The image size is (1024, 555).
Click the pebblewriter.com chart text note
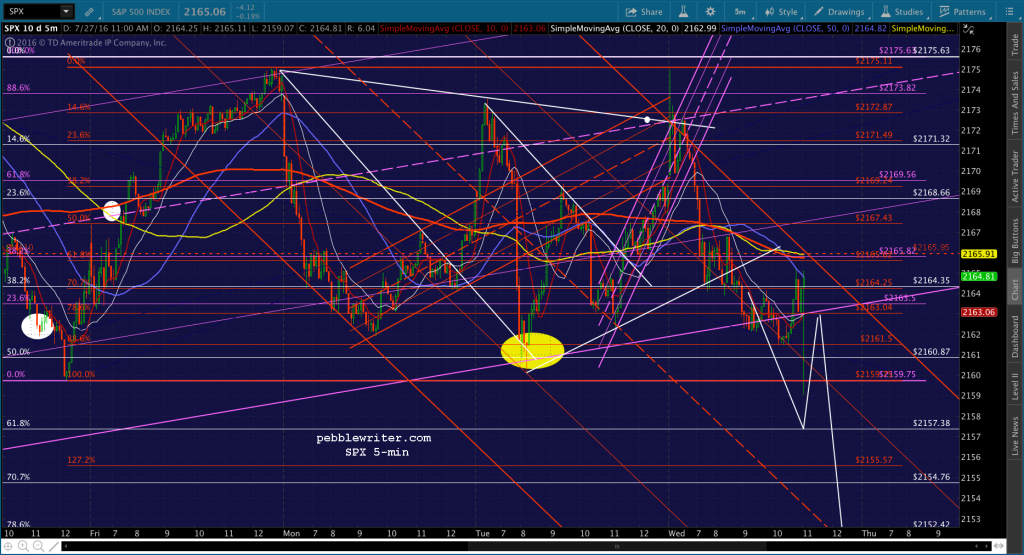[x=374, y=438]
